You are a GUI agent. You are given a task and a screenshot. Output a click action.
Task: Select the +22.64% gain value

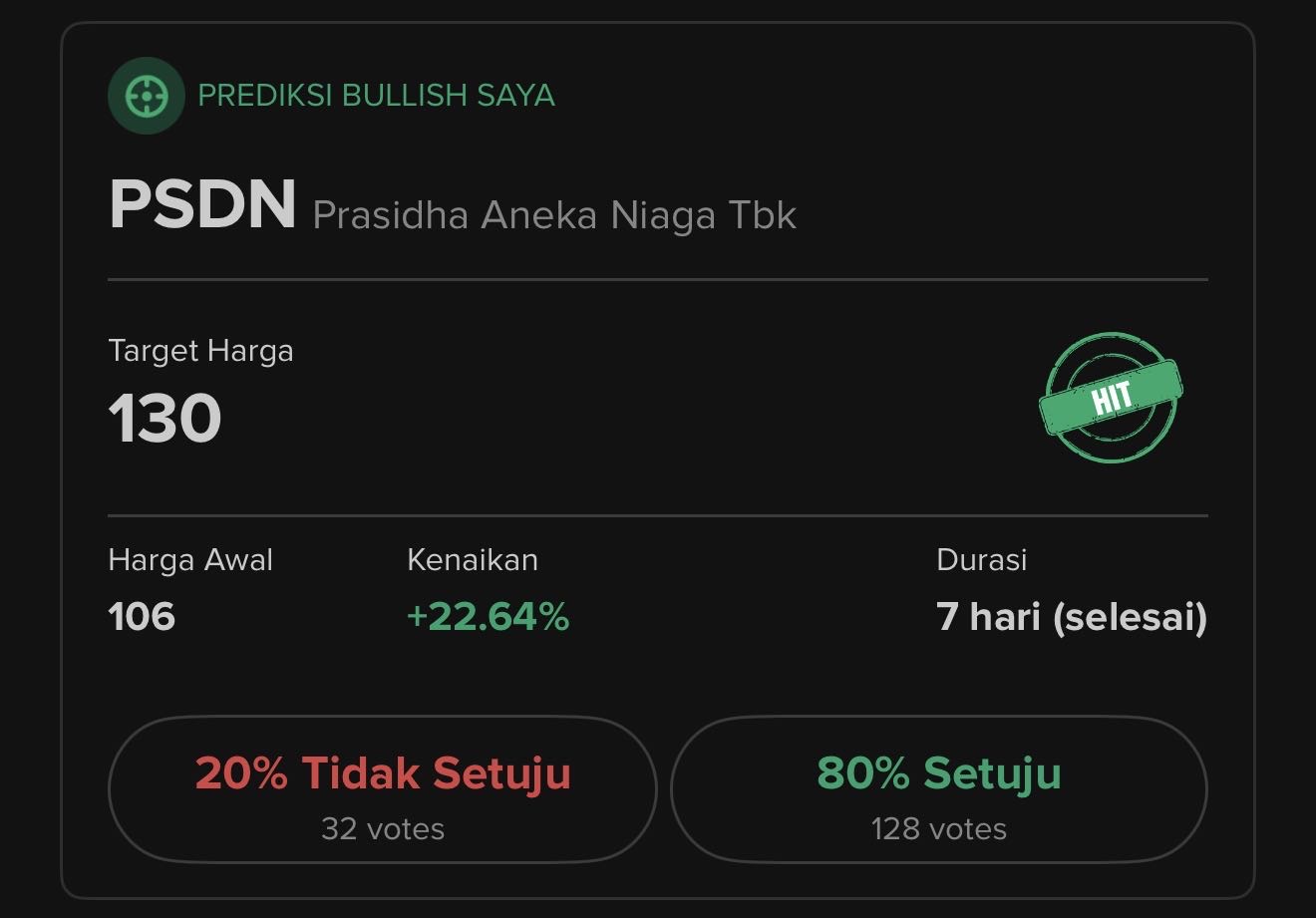point(488,617)
